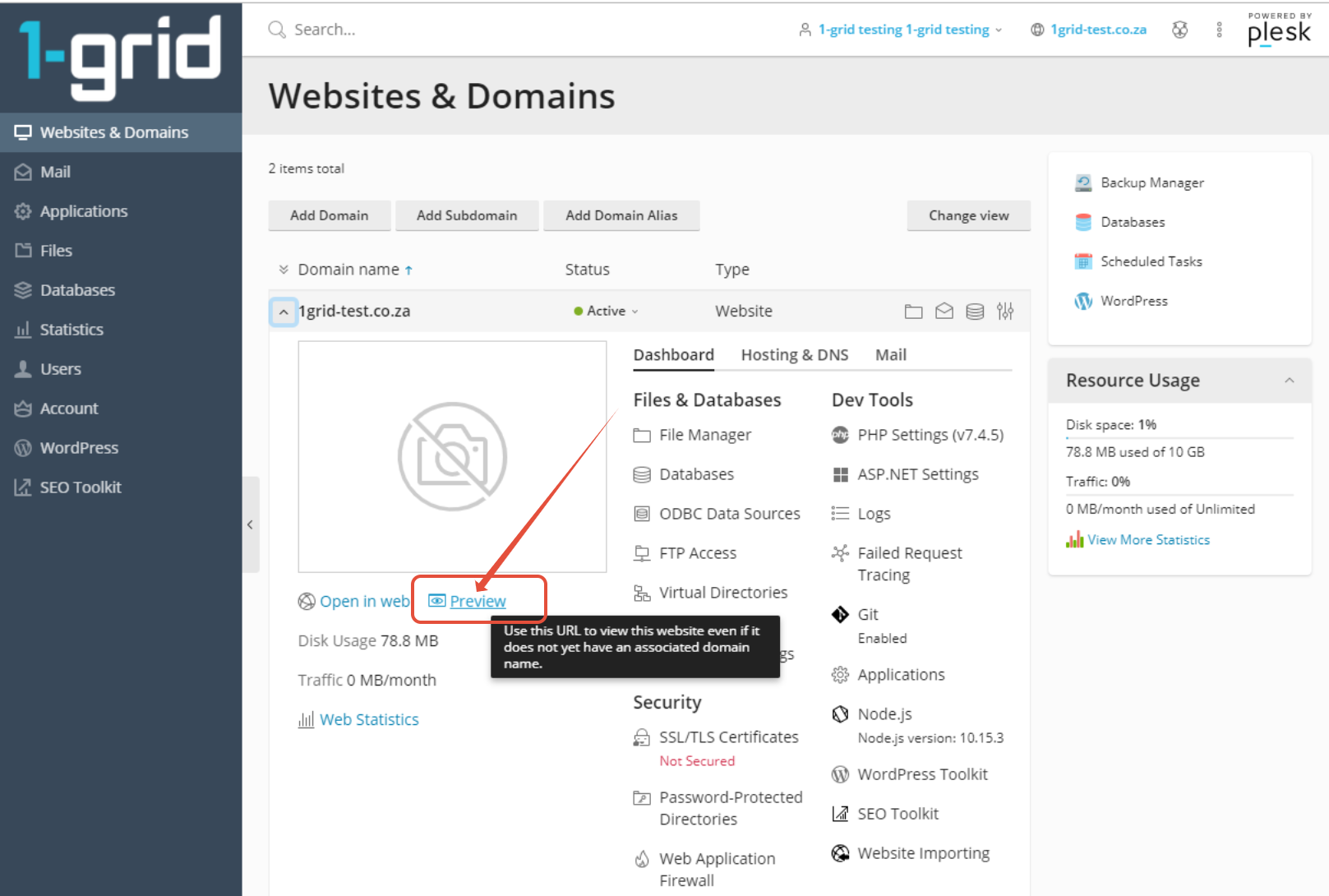Click the Web Application Firewall flame icon
The width and height of the screenshot is (1329, 896).
pyautogui.click(x=642, y=859)
